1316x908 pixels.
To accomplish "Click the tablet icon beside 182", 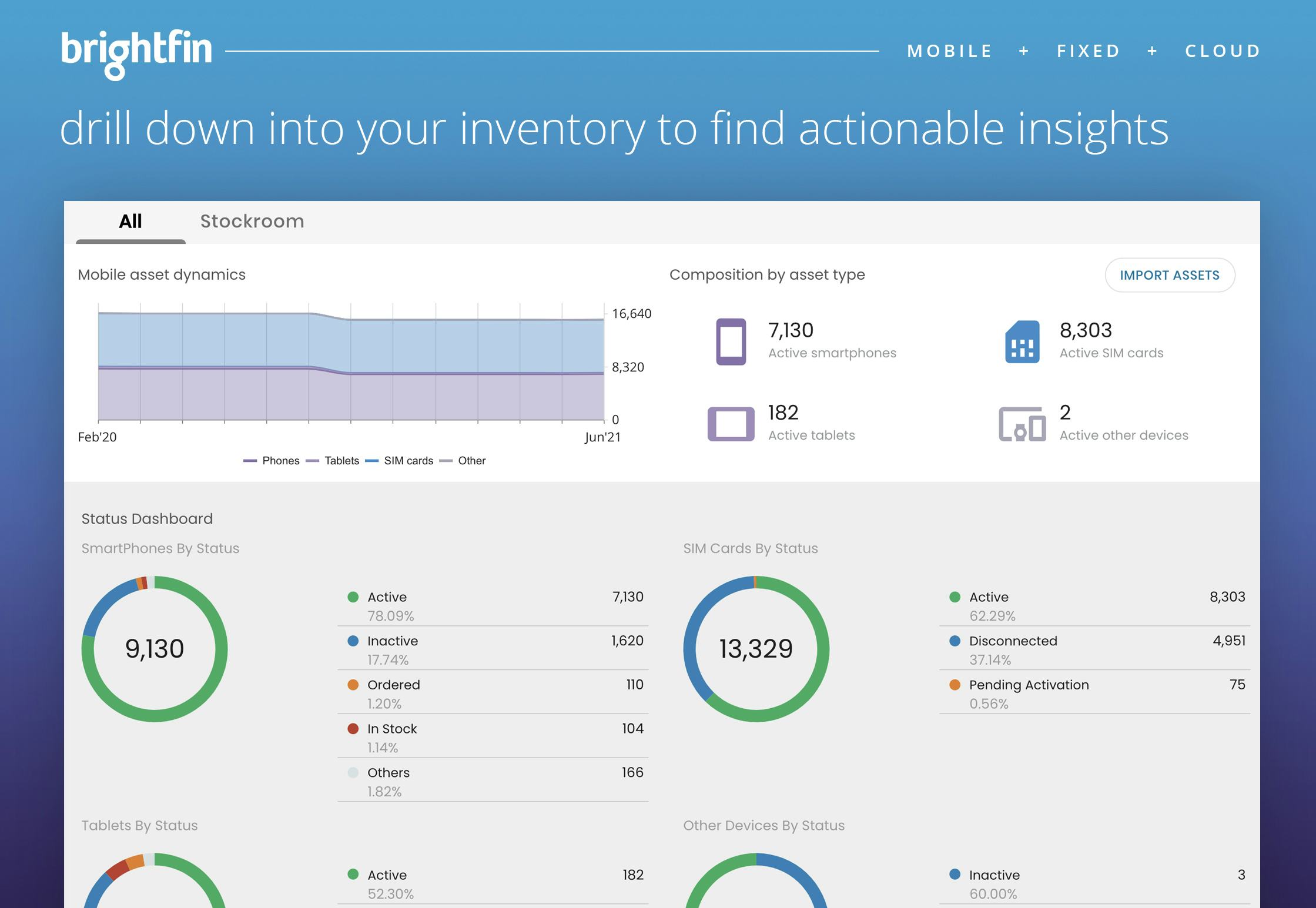I will 731,424.
